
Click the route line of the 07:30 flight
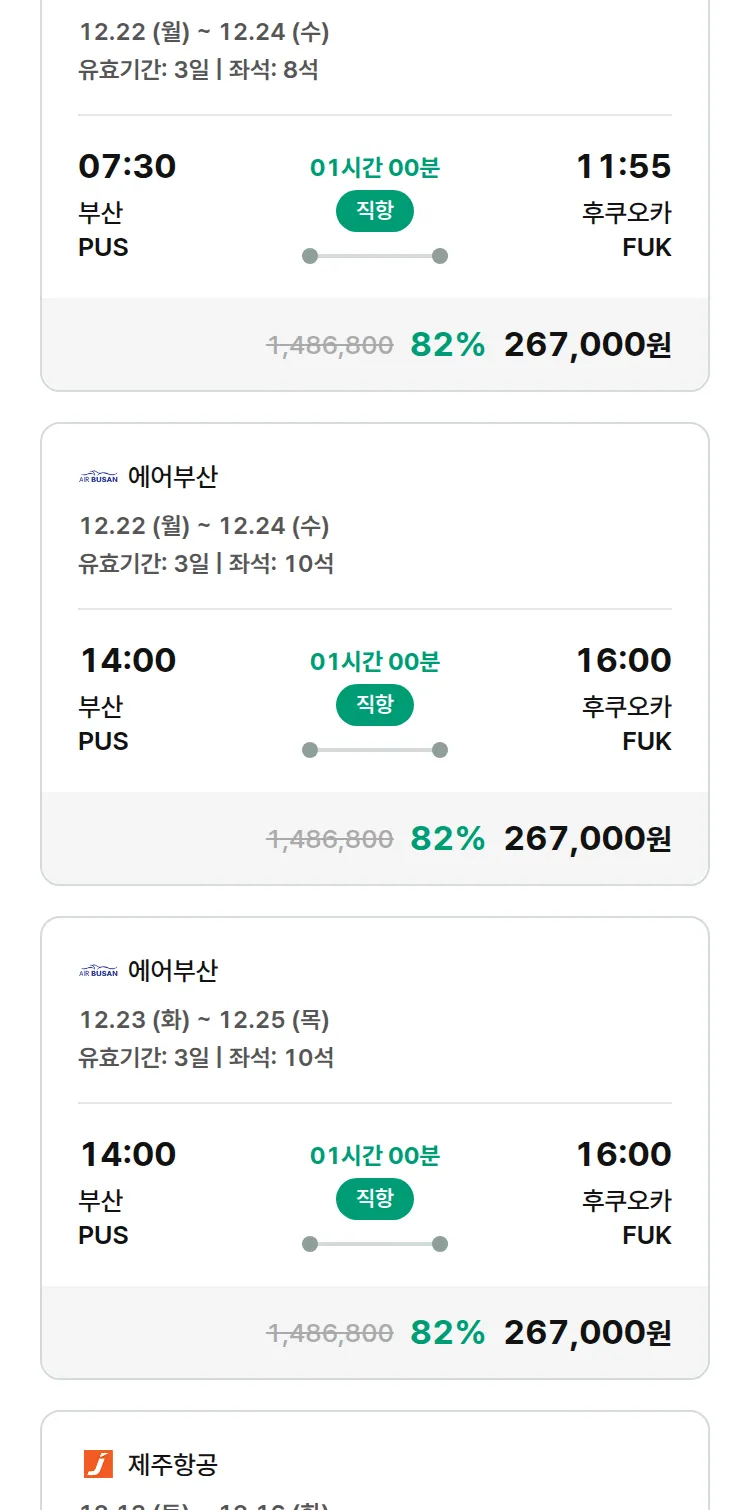374,256
